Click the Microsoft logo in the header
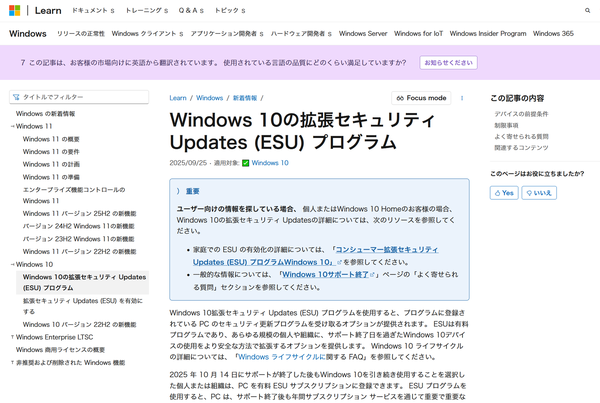The width and height of the screenshot is (600, 403). tap(14, 9)
